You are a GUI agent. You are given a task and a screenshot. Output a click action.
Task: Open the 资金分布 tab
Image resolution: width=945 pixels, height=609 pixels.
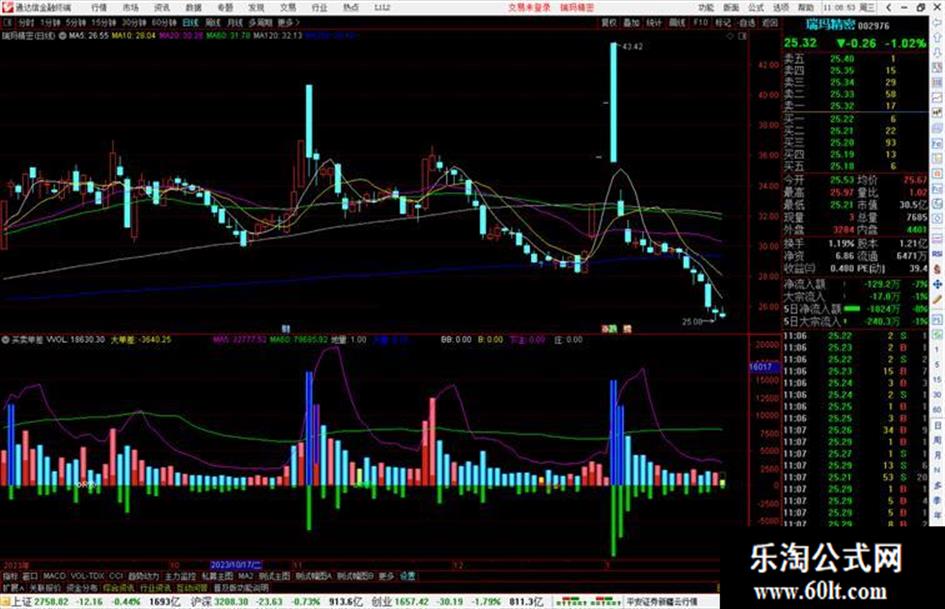[82, 587]
